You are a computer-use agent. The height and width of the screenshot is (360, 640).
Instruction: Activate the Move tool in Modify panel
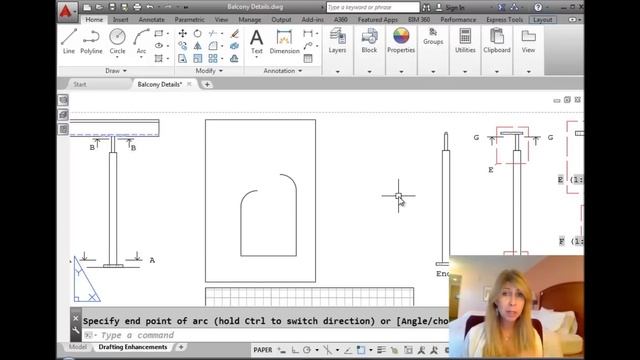point(182,33)
